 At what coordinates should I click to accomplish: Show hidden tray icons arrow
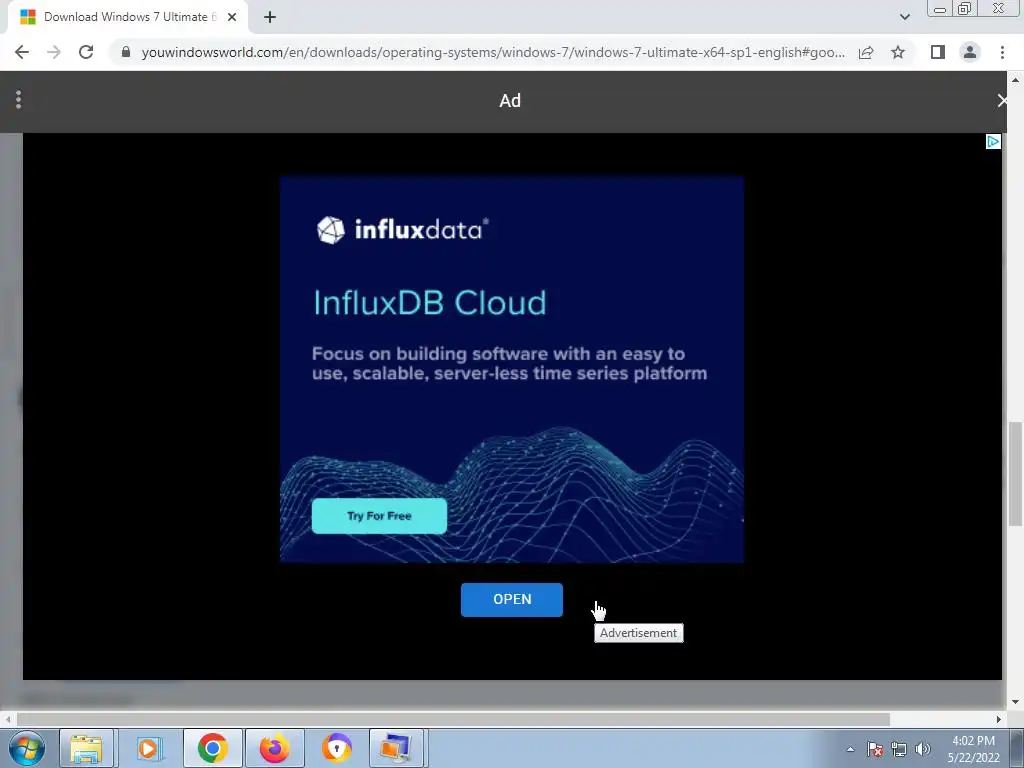pos(850,749)
